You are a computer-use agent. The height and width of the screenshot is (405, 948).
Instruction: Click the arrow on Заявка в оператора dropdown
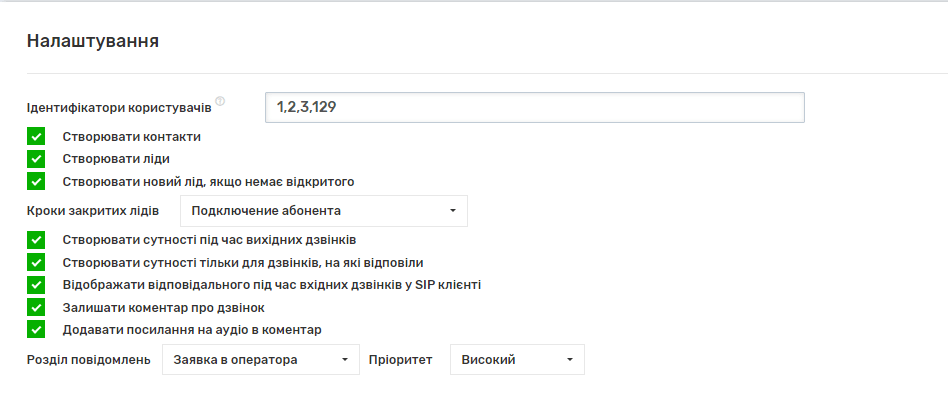click(345, 360)
